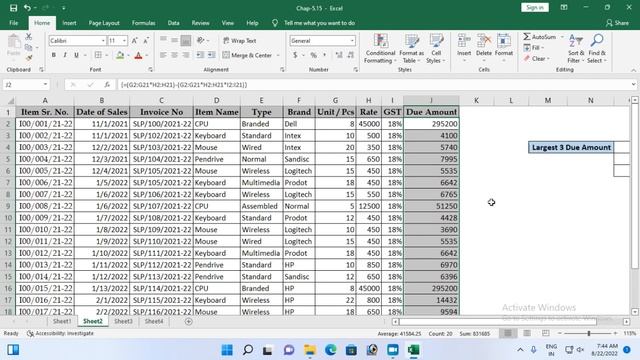Toggle Underline formatting
The image size is (640, 360).
tap(76, 55)
